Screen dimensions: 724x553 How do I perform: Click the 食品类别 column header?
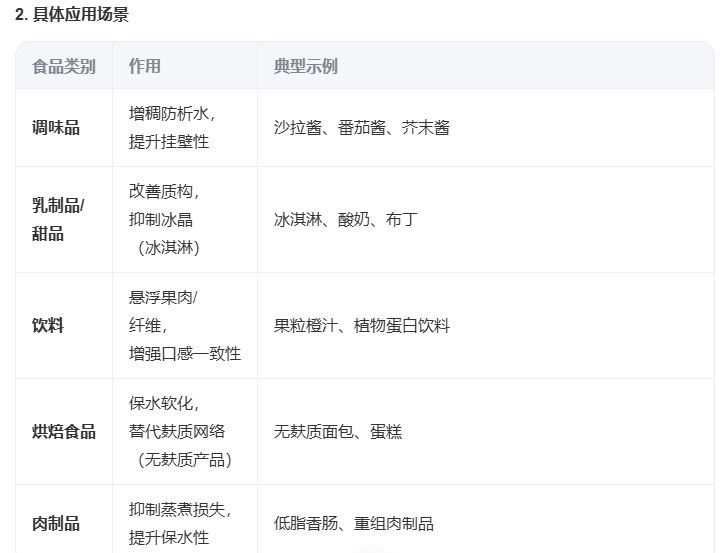point(64,66)
